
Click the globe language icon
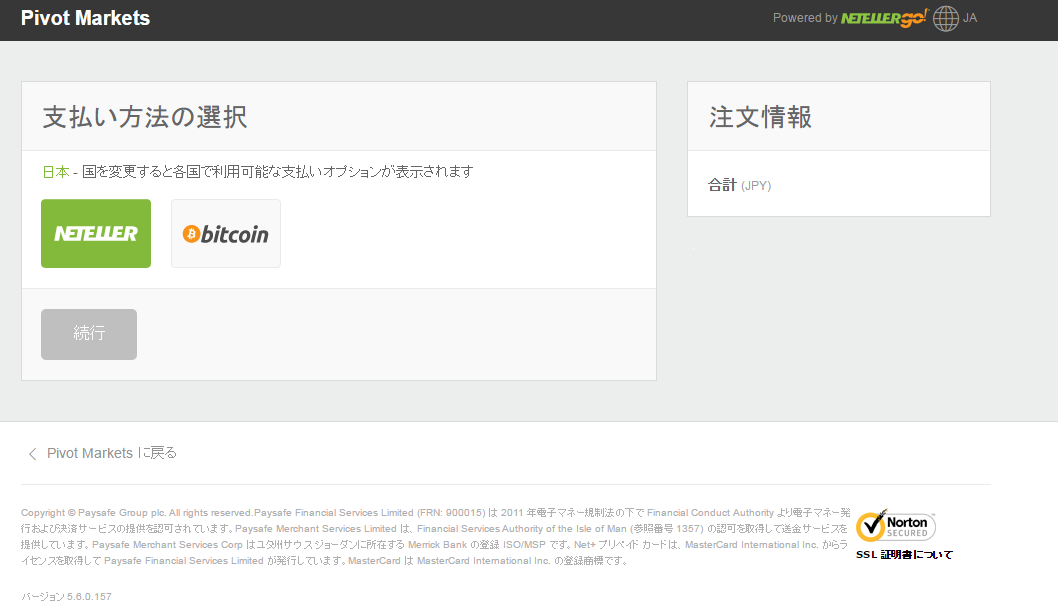coord(945,18)
